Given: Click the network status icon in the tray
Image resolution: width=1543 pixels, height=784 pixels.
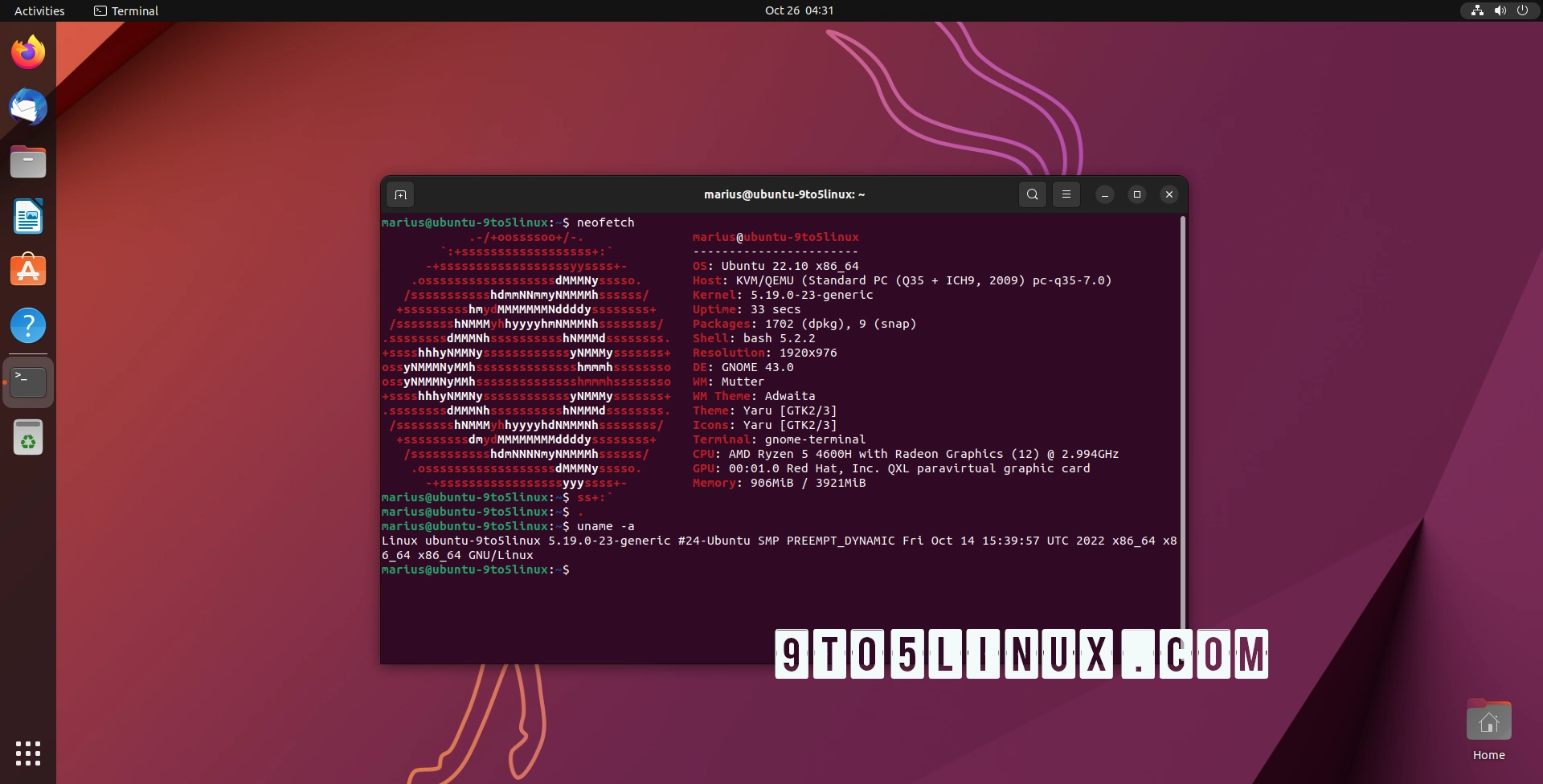Looking at the screenshot, I should pos(1477,10).
